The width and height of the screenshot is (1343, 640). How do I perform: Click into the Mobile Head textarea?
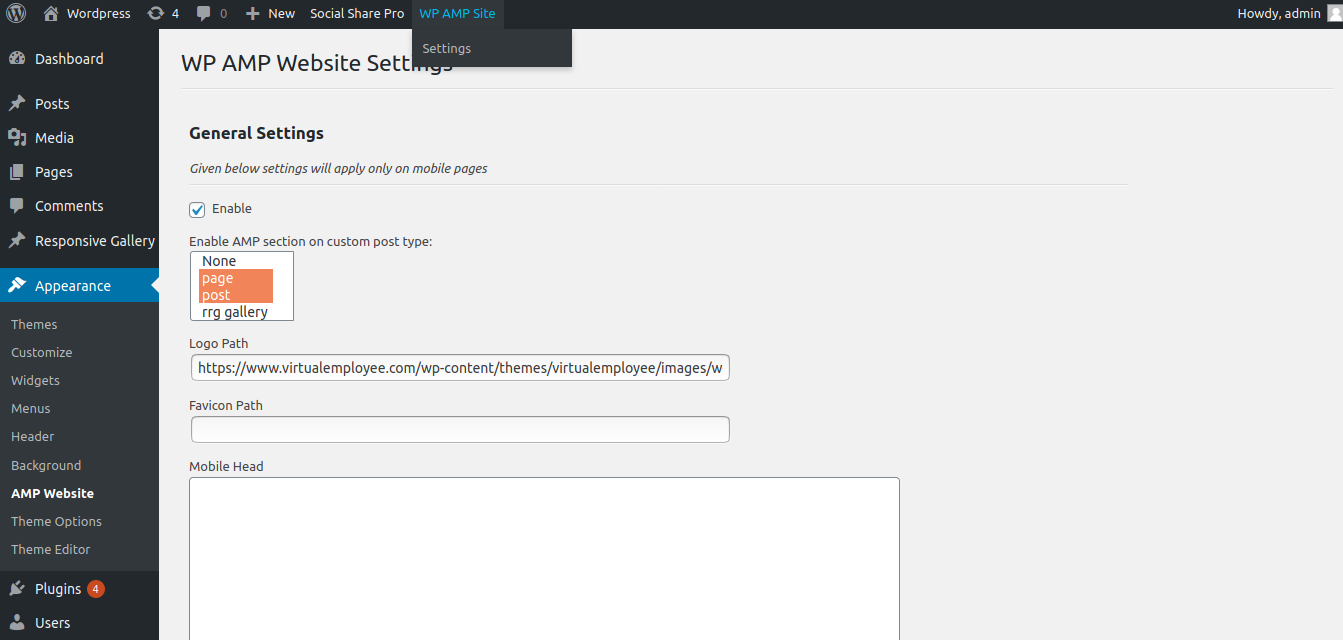[x=544, y=558]
